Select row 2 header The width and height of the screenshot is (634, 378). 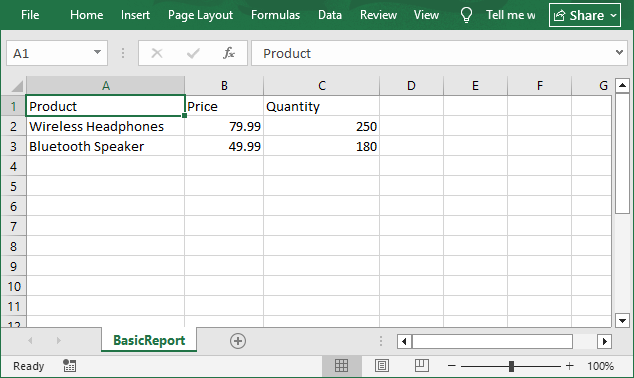point(13,126)
